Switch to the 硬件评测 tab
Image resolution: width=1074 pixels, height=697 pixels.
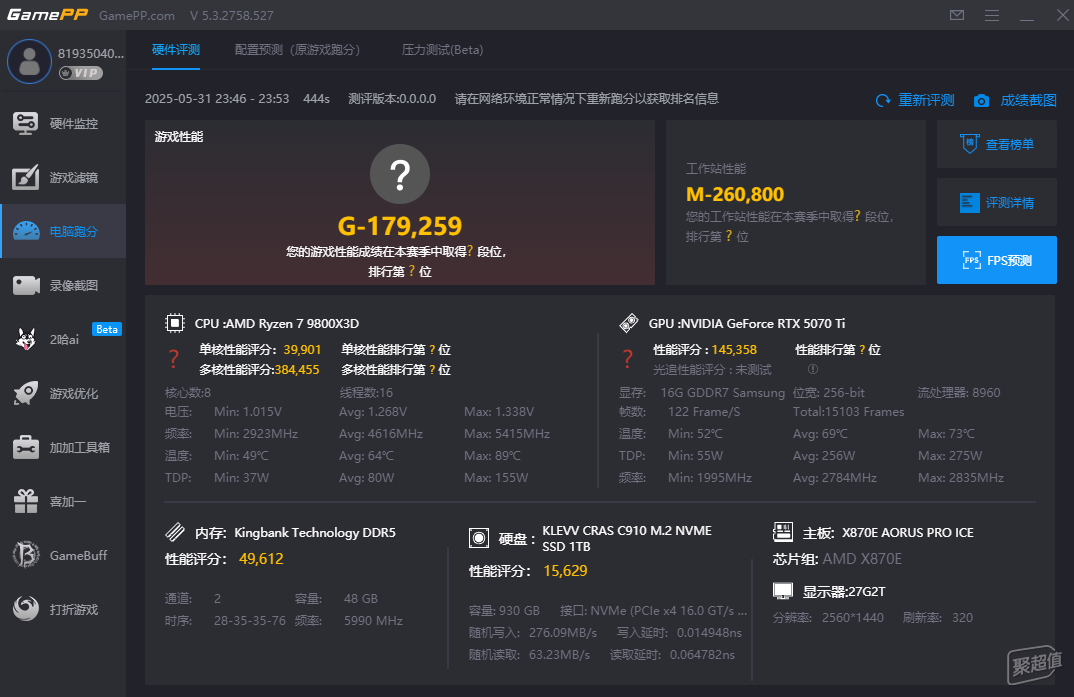[176, 50]
